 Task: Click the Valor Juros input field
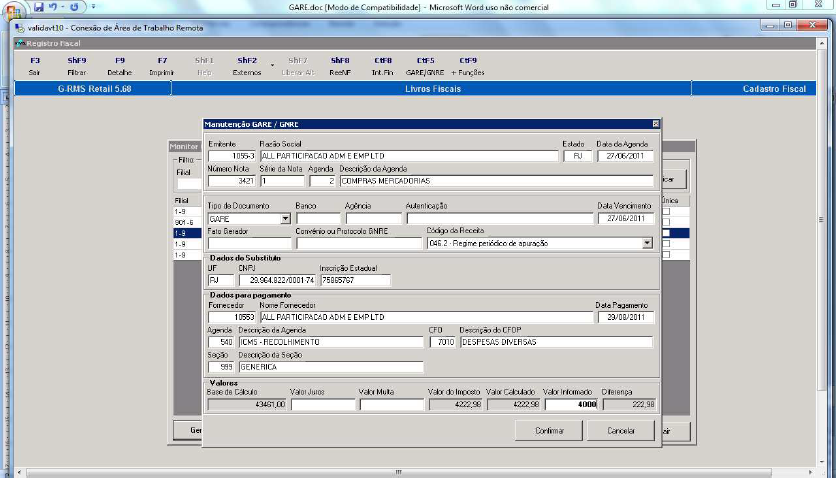coord(322,405)
